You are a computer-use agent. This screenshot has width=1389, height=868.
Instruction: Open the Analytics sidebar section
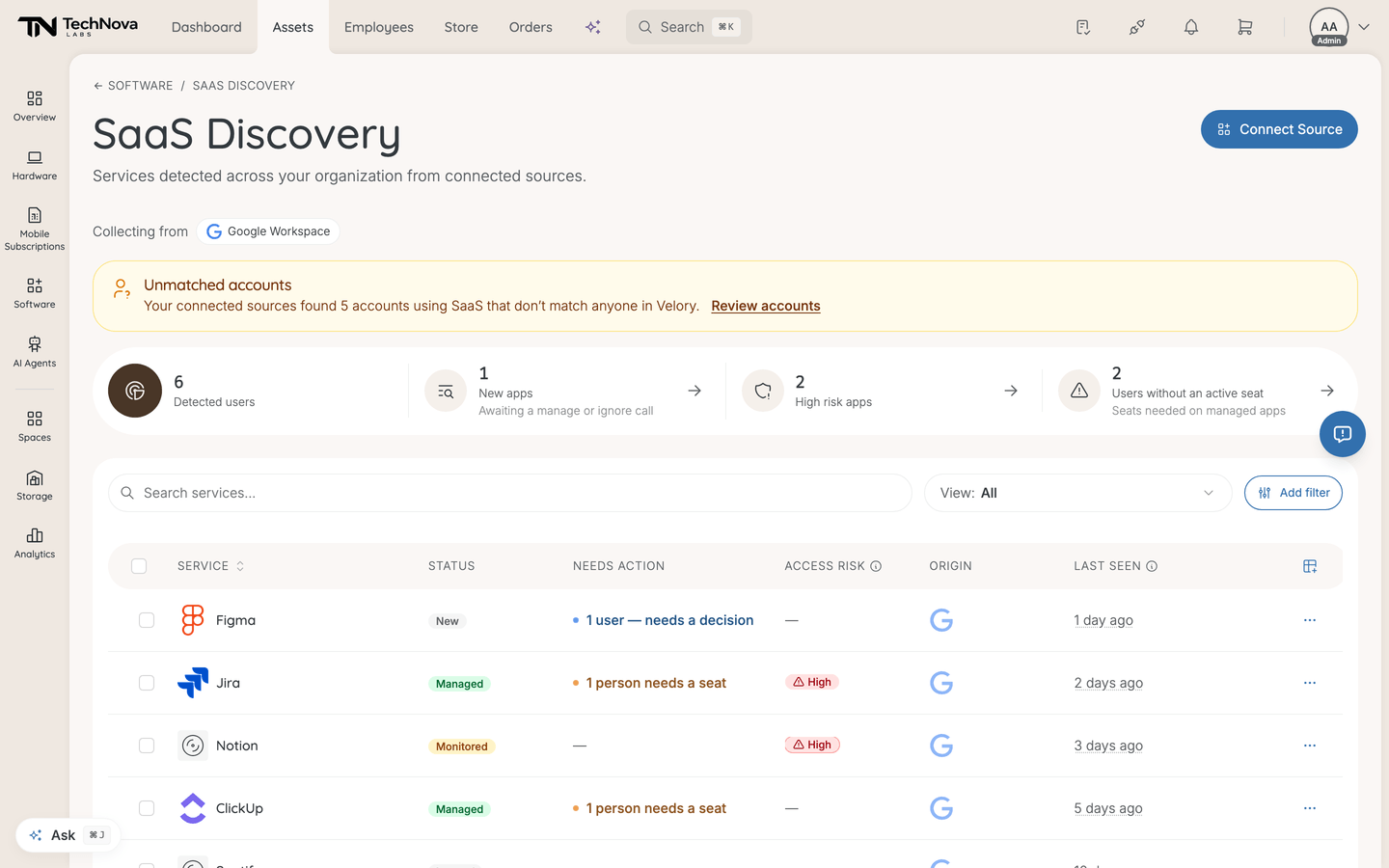(x=35, y=543)
